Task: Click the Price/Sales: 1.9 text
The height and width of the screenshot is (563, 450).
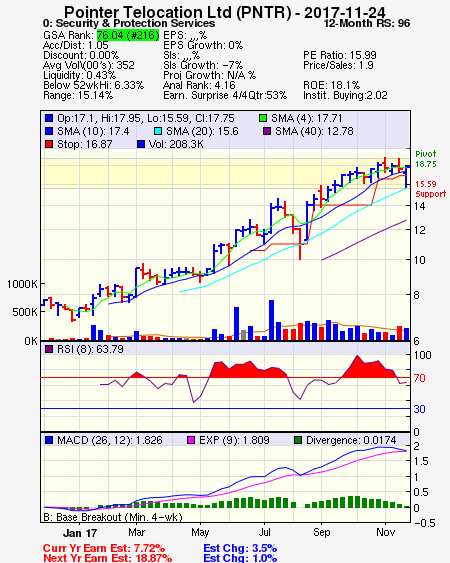Action: point(338,65)
